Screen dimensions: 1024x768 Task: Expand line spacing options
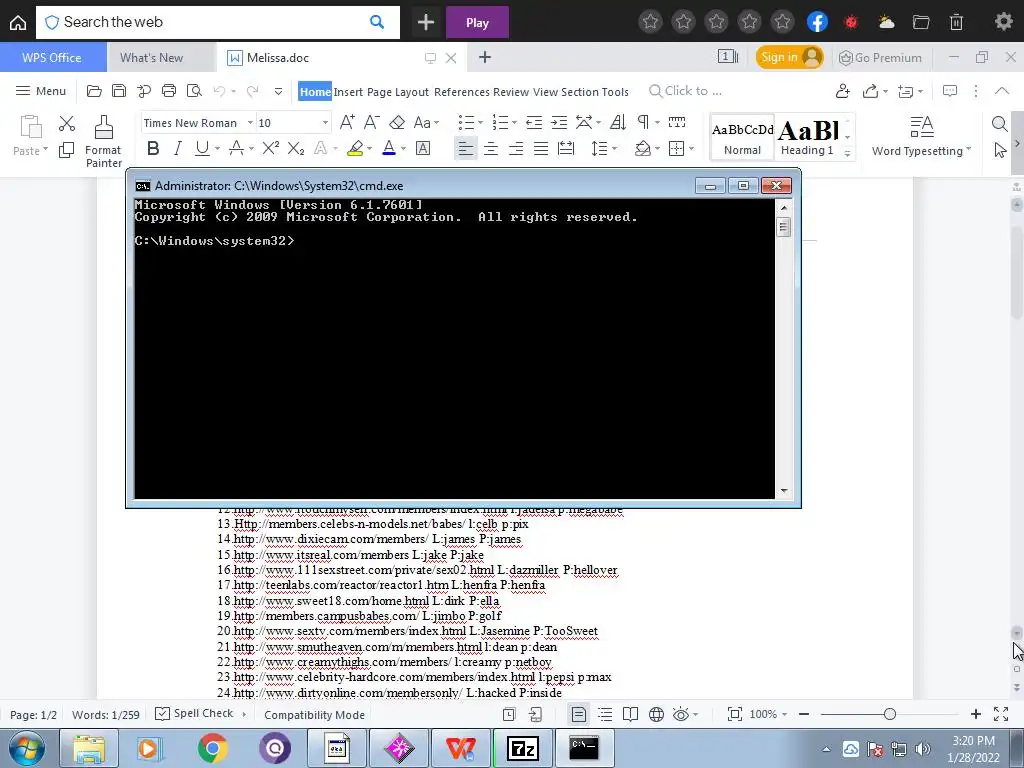point(615,149)
